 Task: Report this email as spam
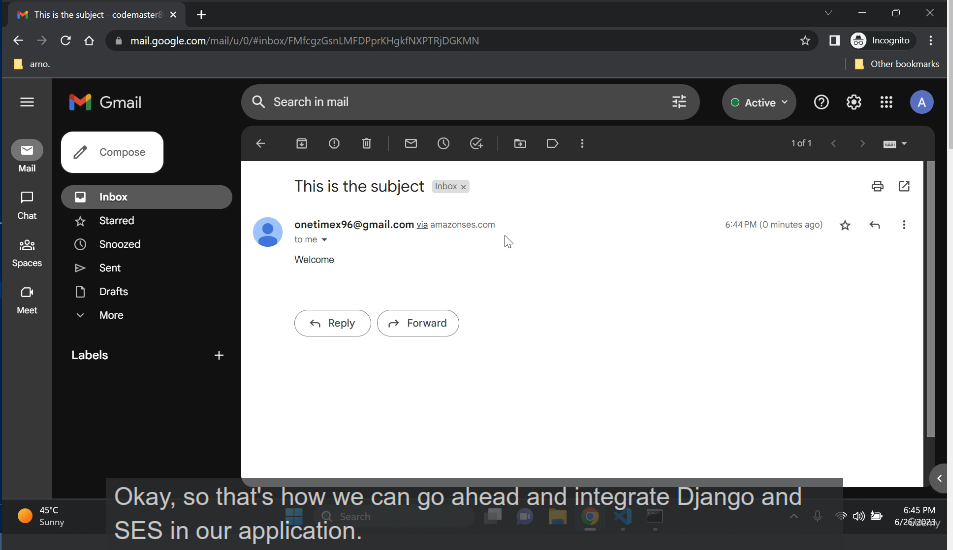coord(334,143)
